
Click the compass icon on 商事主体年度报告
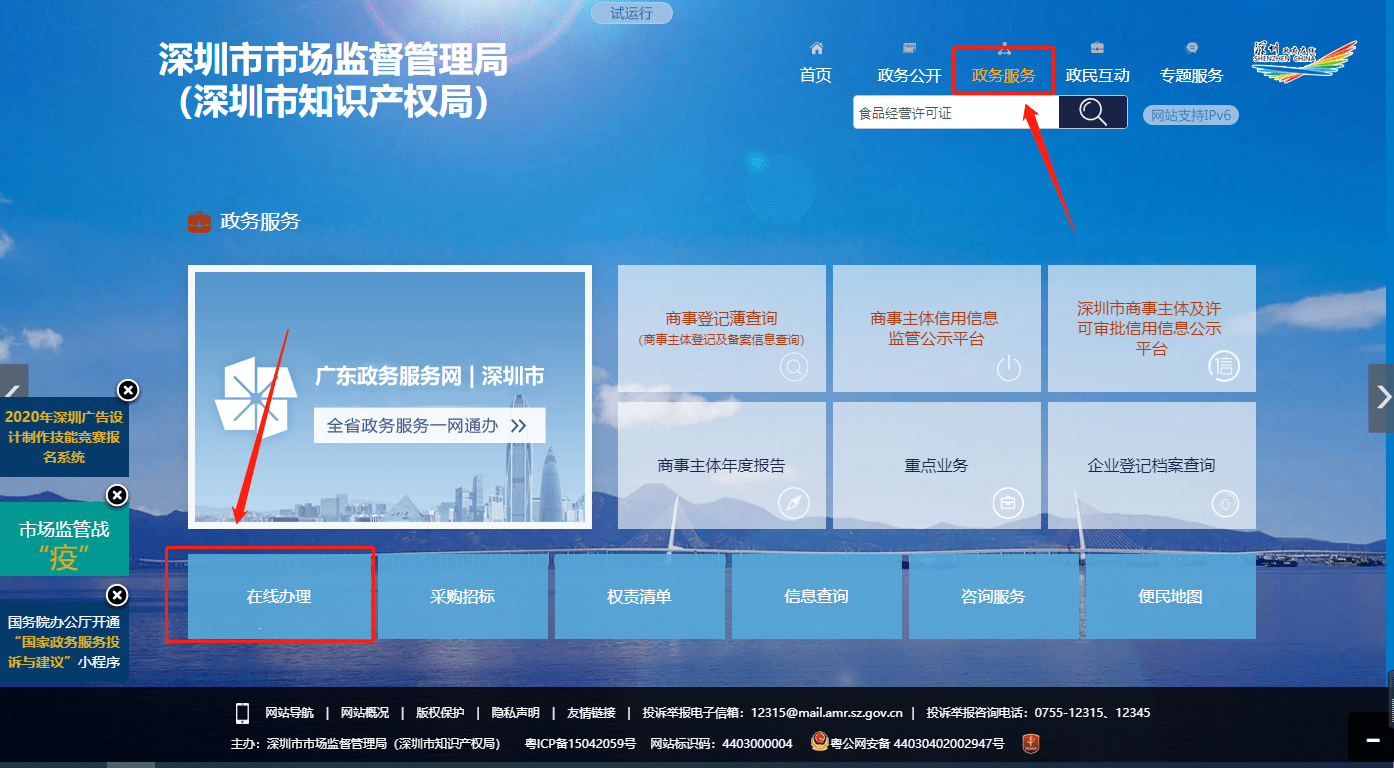(794, 503)
